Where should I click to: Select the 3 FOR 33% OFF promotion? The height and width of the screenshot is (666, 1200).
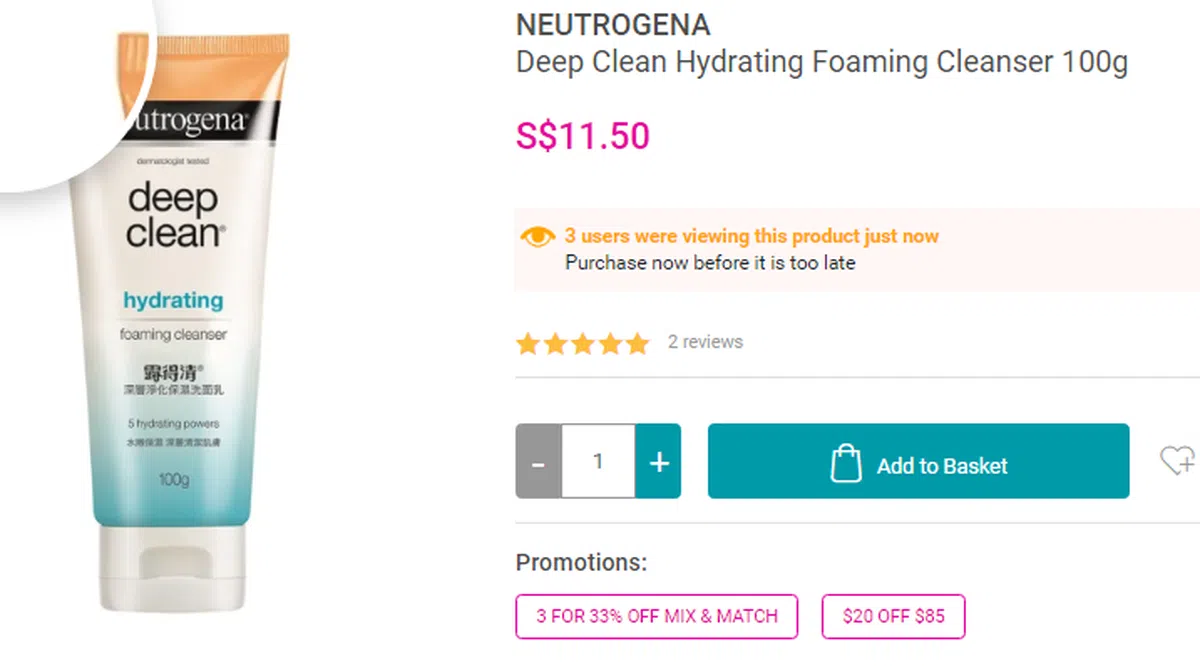click(x=656, y=616)
